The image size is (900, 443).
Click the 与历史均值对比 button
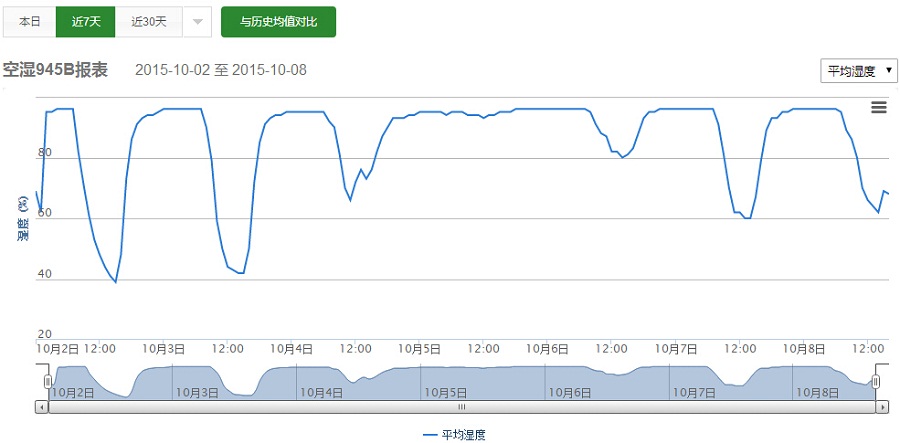(x=278, y=22)
